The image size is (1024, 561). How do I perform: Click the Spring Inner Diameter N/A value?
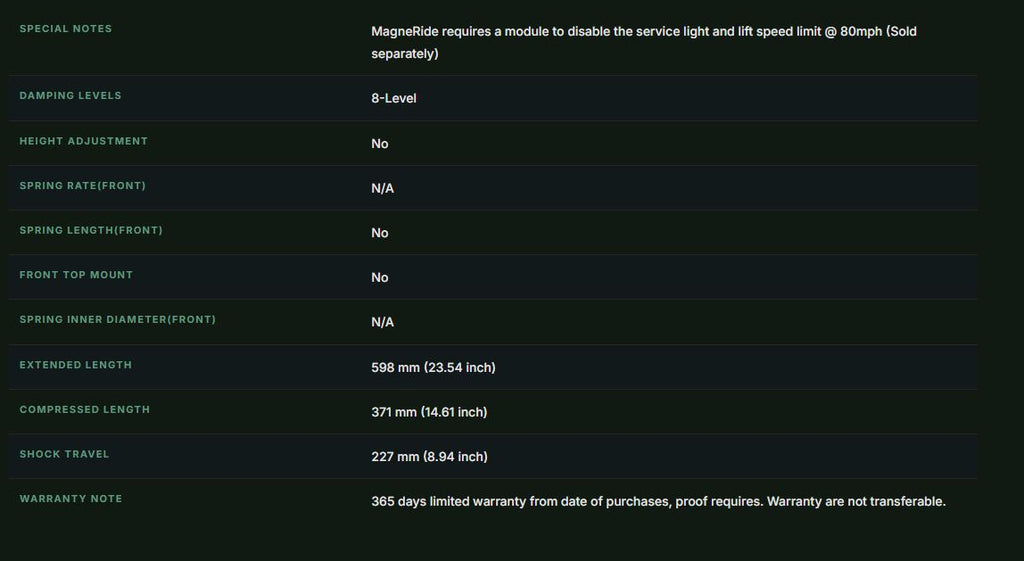tap(383, 322)
